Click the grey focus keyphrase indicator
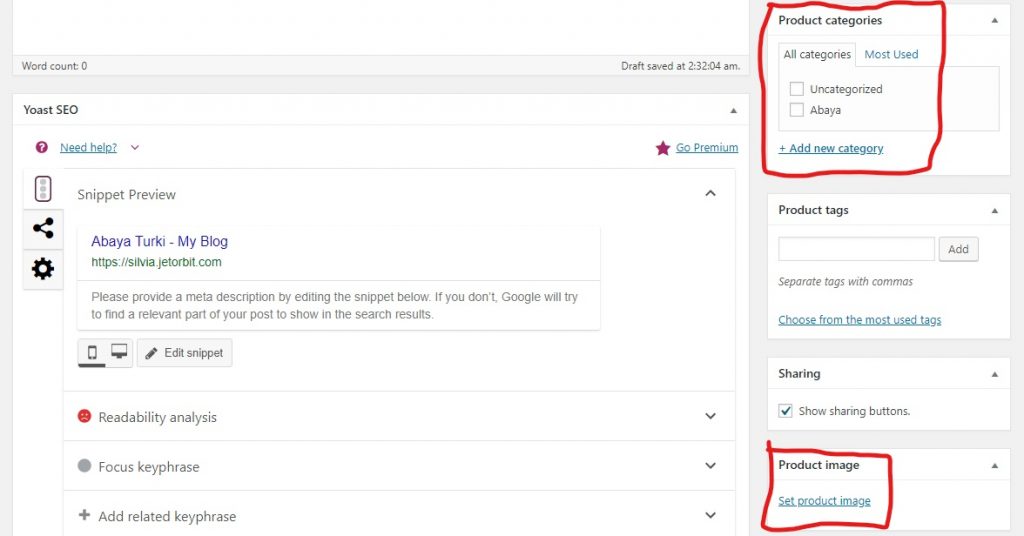 tap(84, 465)
